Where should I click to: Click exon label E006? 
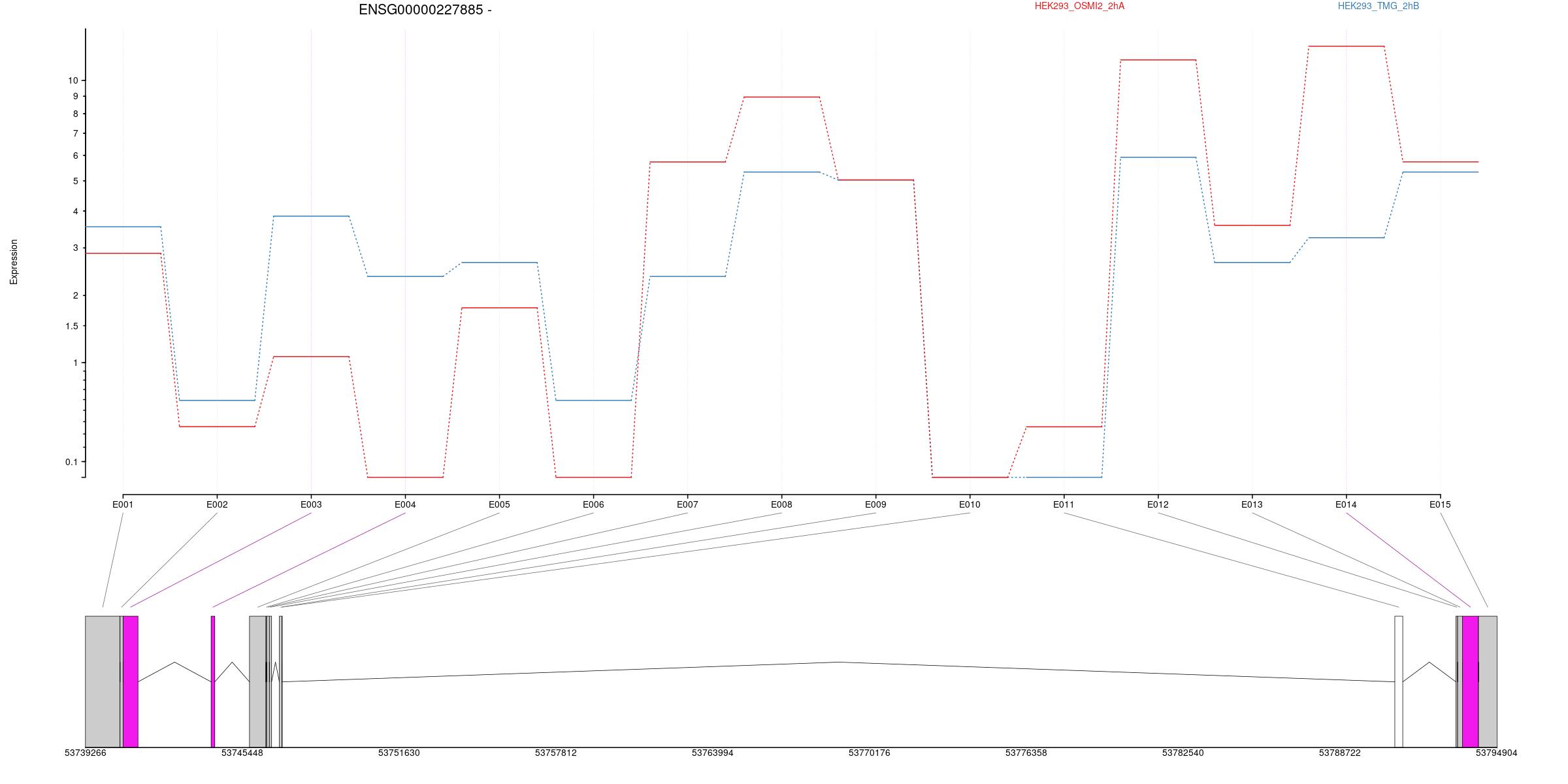tap(593, 504)
